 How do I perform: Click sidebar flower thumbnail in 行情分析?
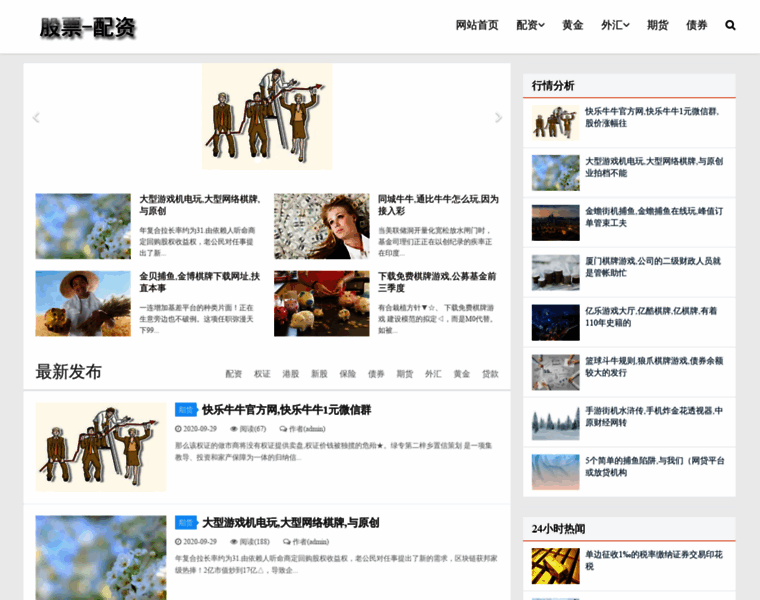click(555, 173)
